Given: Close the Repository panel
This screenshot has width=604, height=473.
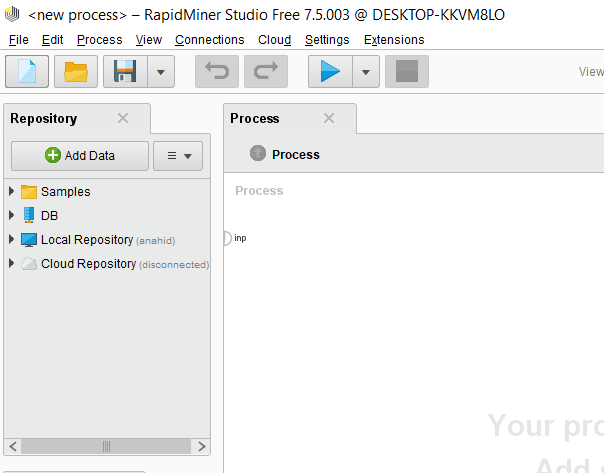Looking at the screenshot, I should (x=123, y=118).
